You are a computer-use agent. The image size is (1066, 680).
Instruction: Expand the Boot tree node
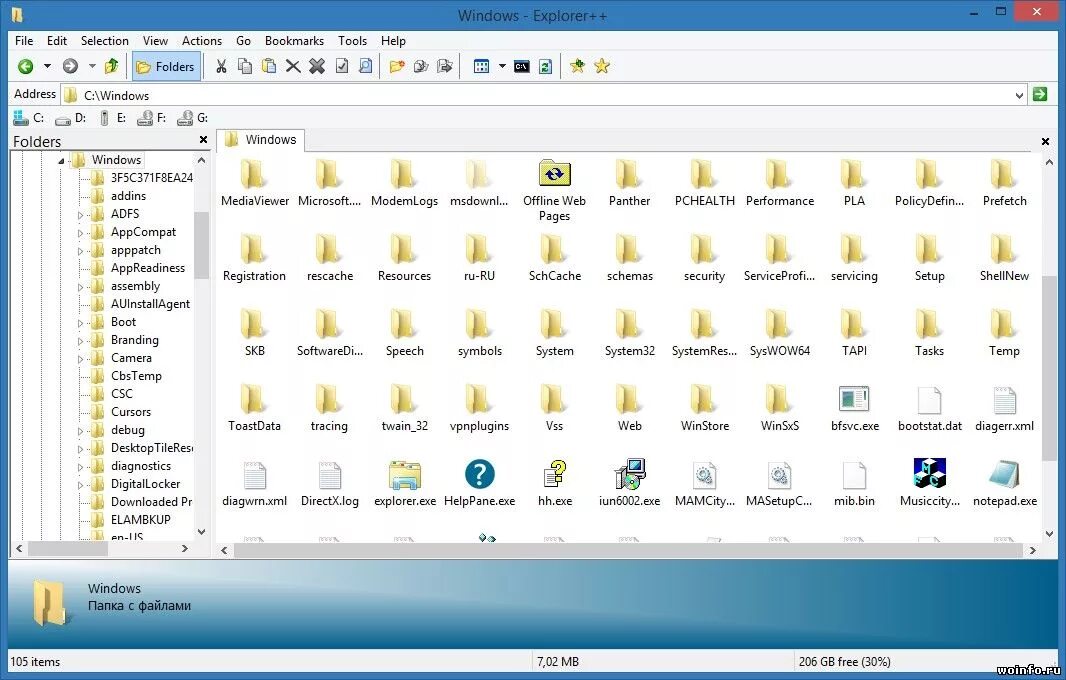[x=80, y=323]
